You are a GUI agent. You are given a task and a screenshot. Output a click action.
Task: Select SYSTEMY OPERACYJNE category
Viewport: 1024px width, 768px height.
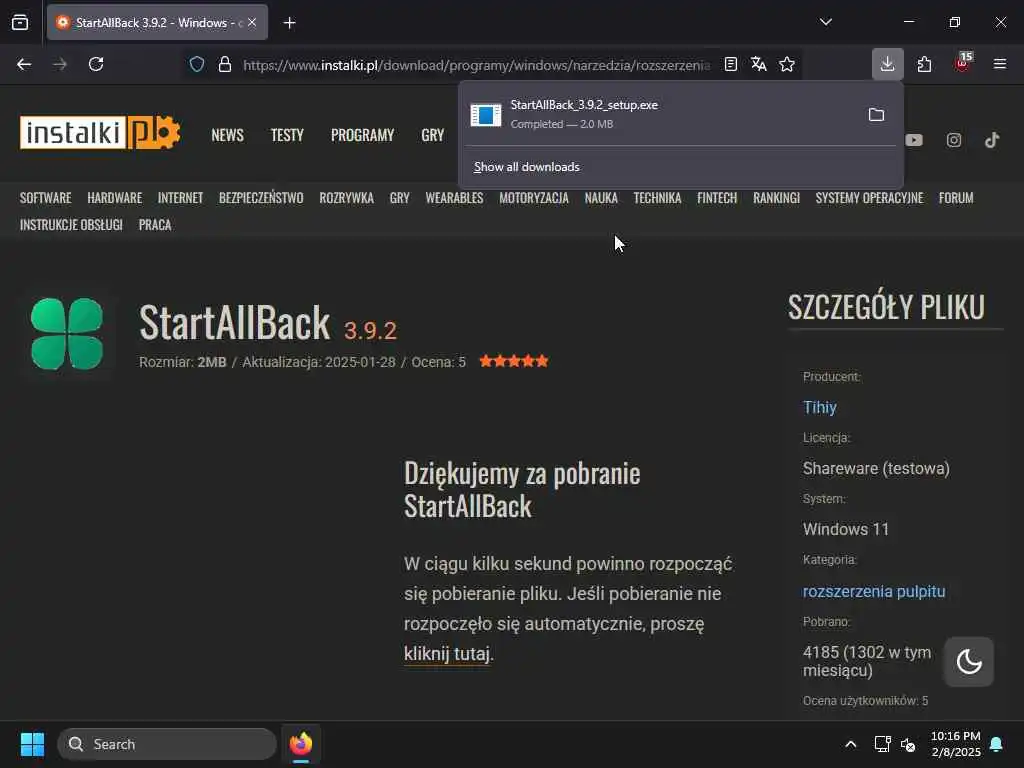tap(869, 198)
